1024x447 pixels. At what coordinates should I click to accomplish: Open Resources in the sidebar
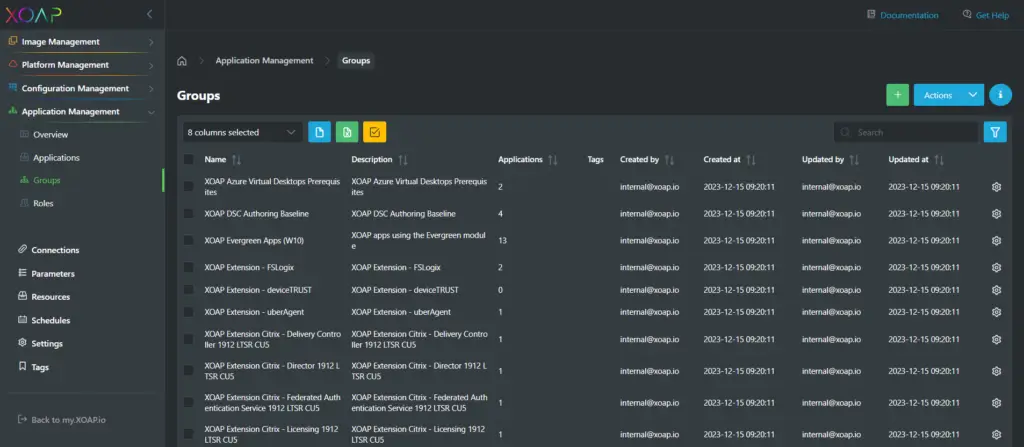click(x=50, y=297)
